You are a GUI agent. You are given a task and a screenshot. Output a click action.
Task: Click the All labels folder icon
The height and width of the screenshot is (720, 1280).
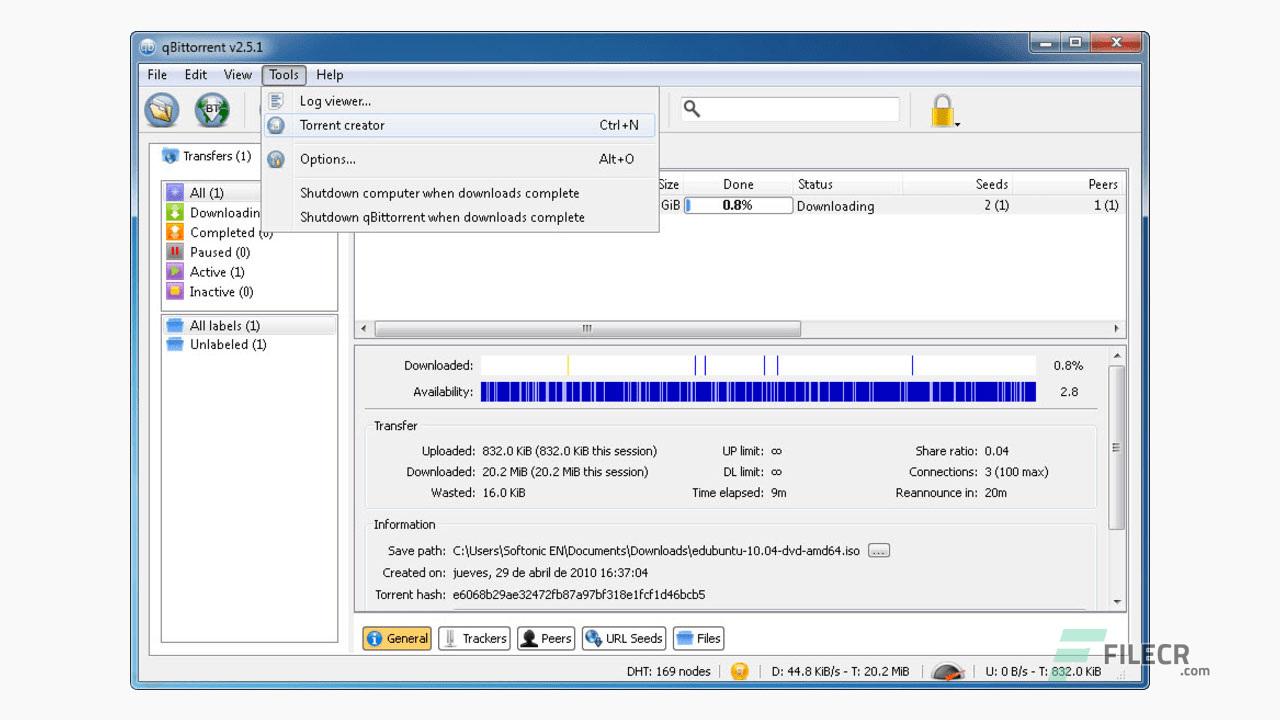[175, 326]
